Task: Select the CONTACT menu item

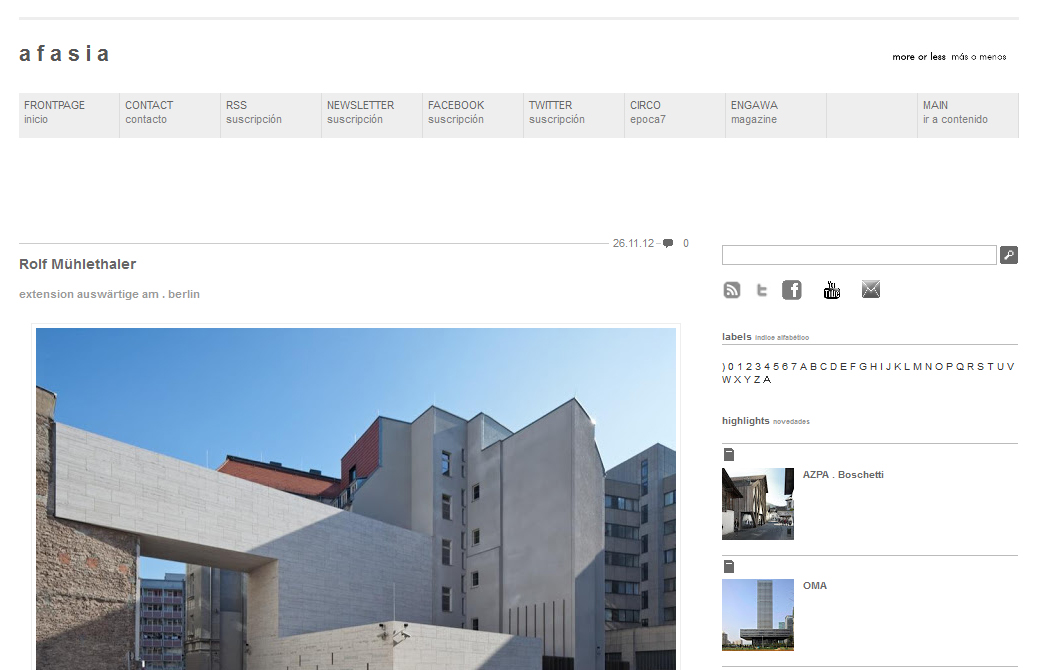Action: point(149,112)
